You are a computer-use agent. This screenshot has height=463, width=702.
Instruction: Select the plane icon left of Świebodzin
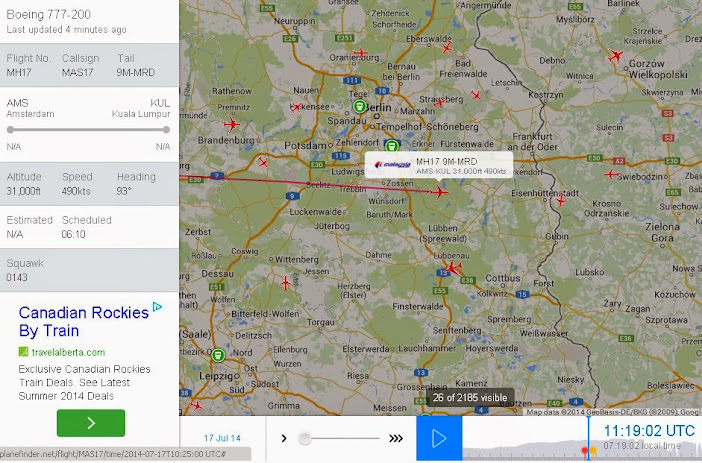click(x=611, y=174)
